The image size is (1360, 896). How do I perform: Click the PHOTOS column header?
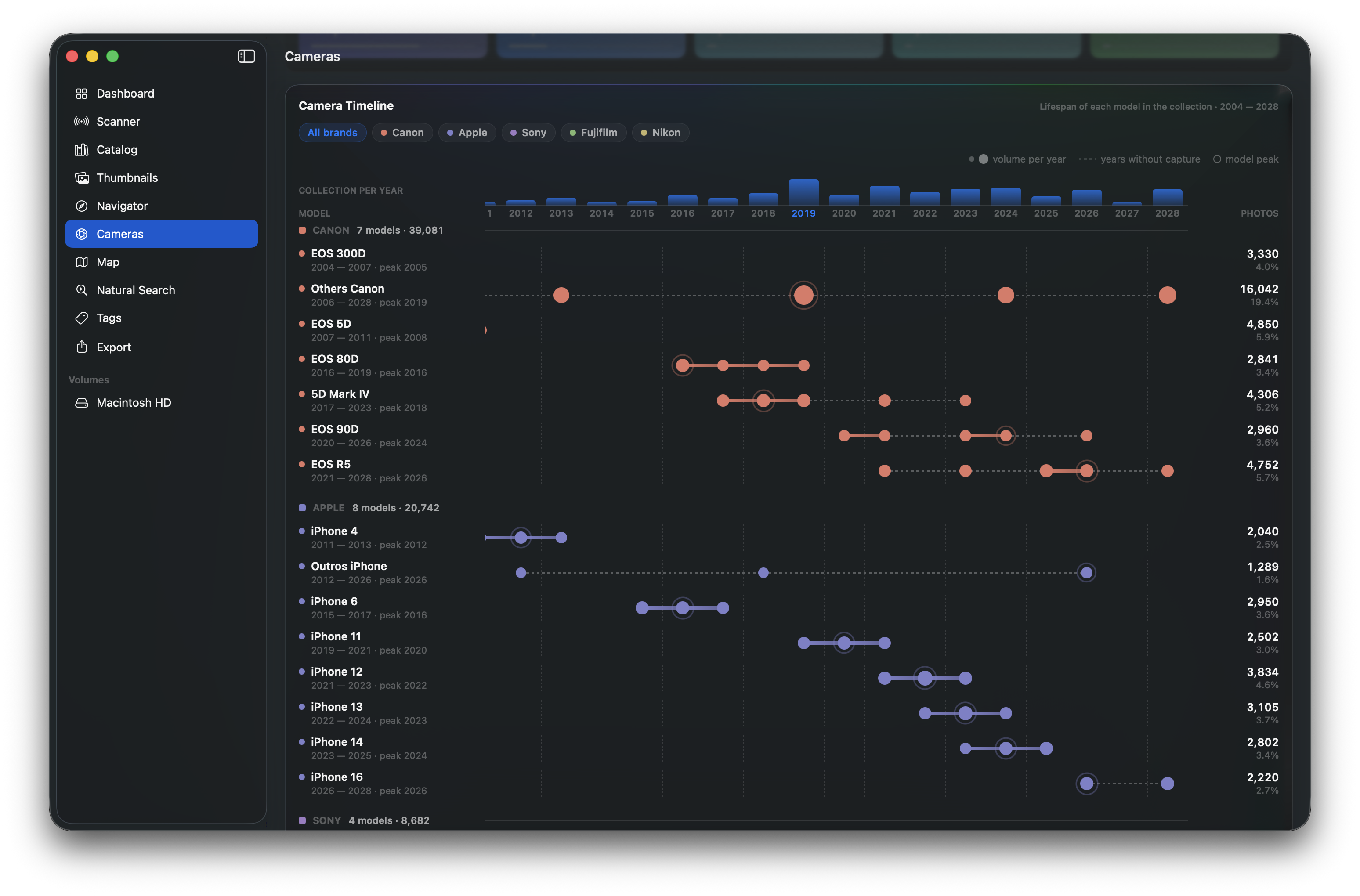[1259, 213]
